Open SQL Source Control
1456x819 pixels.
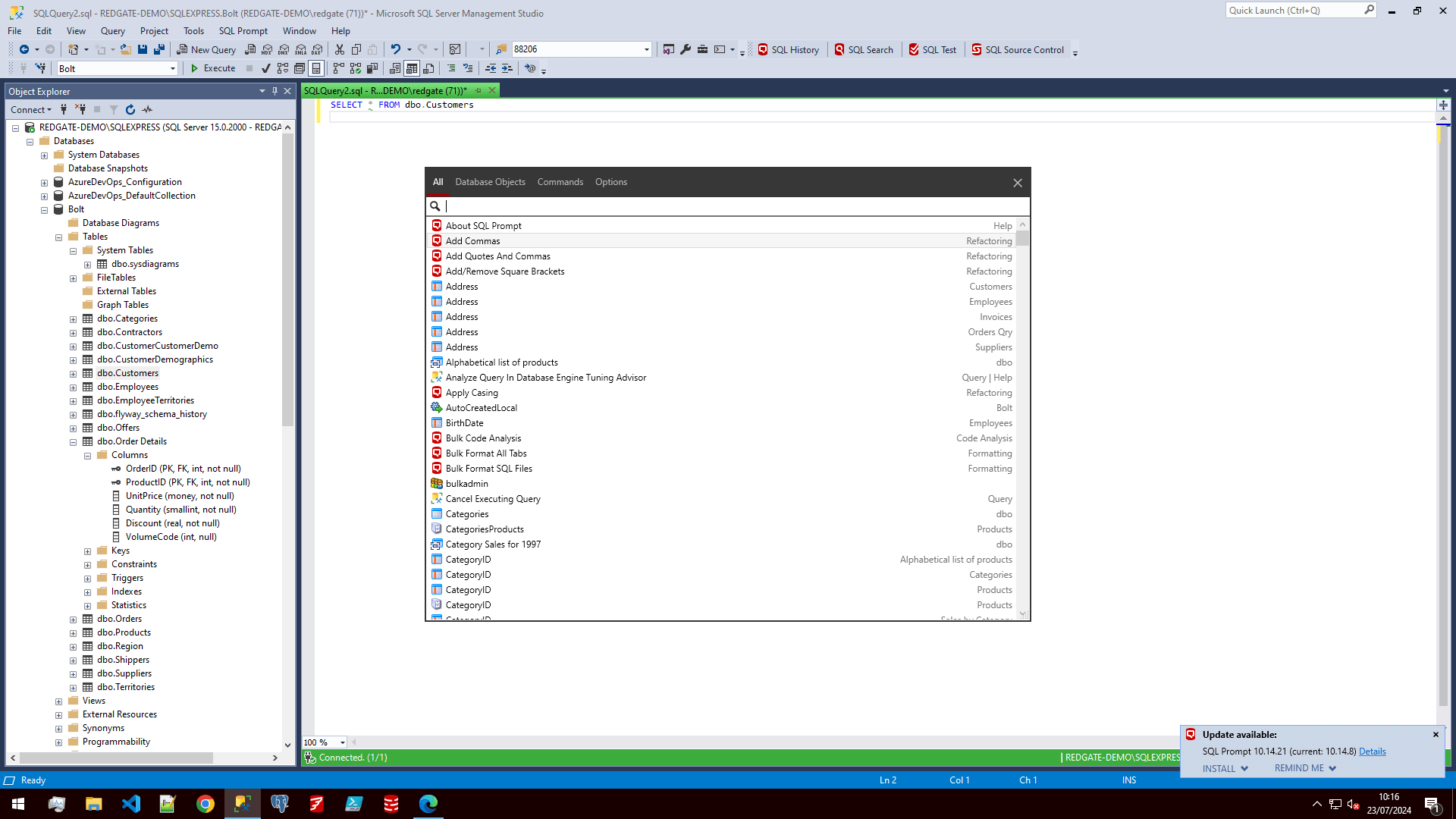[1018, 49]
